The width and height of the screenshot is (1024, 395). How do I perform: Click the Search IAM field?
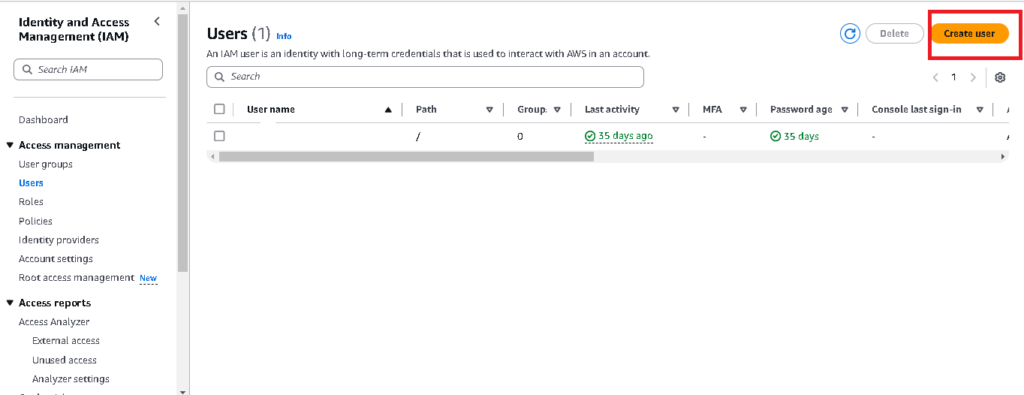coord(88,69)
